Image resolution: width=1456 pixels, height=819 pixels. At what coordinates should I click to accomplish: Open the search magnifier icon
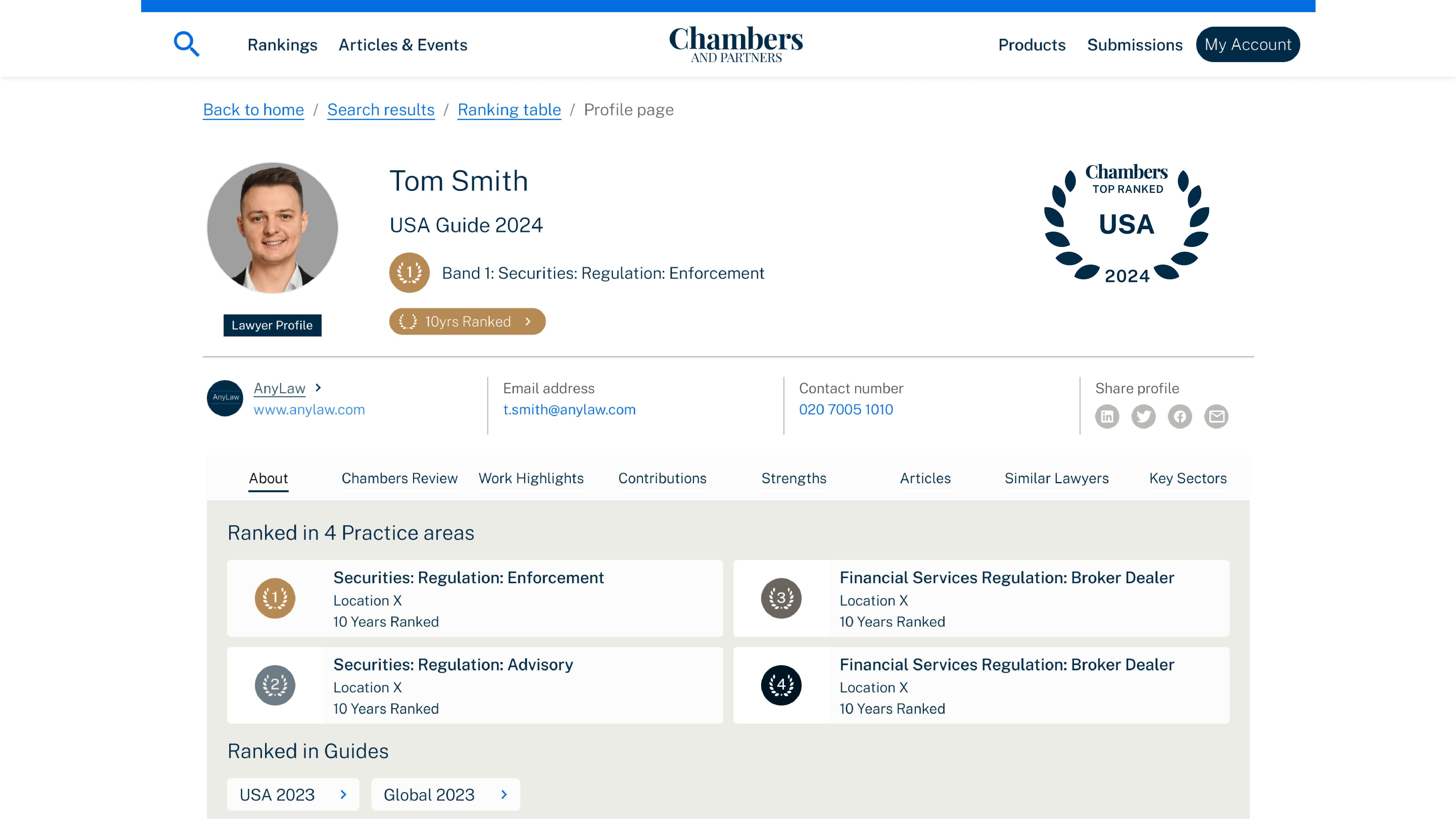pos(187,44)
